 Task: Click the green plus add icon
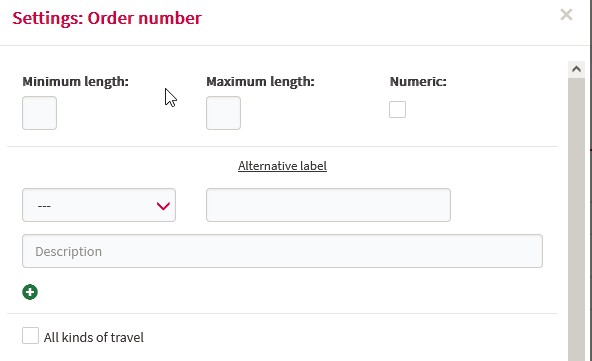point(30,292)
